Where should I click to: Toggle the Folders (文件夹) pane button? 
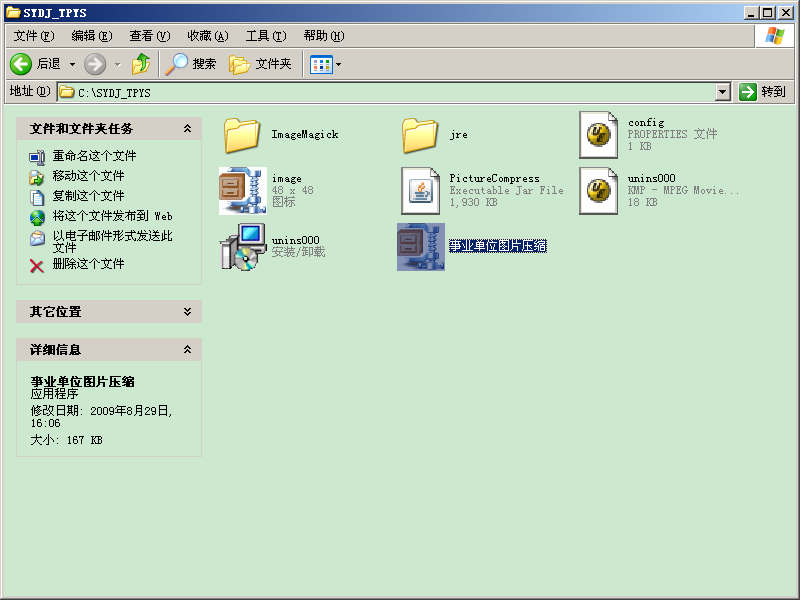[x=260, y=64]
